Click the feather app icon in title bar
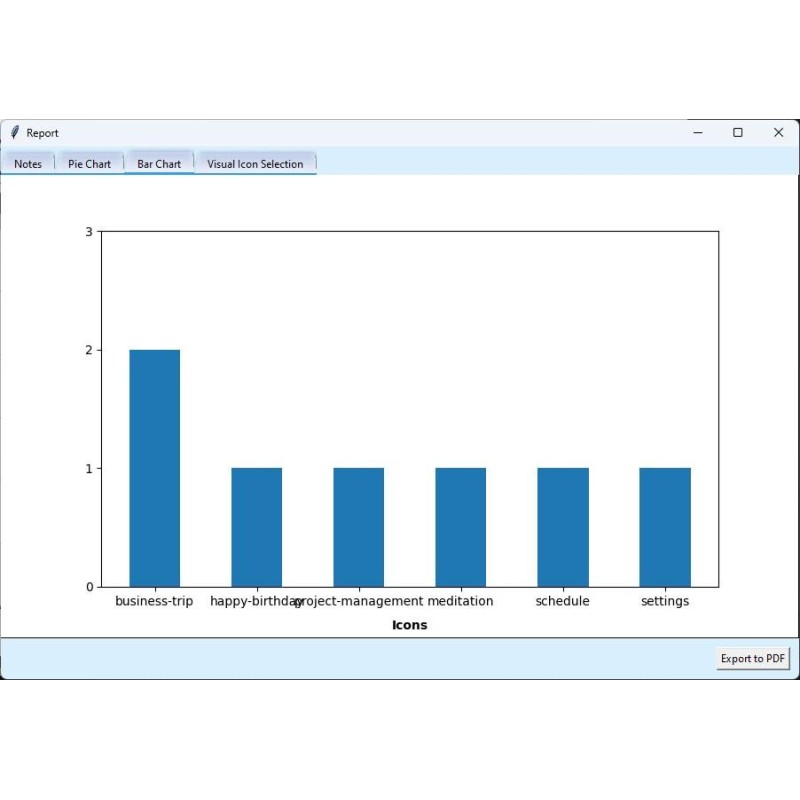This screenshot has width=800, height=800. coord(15,132)
